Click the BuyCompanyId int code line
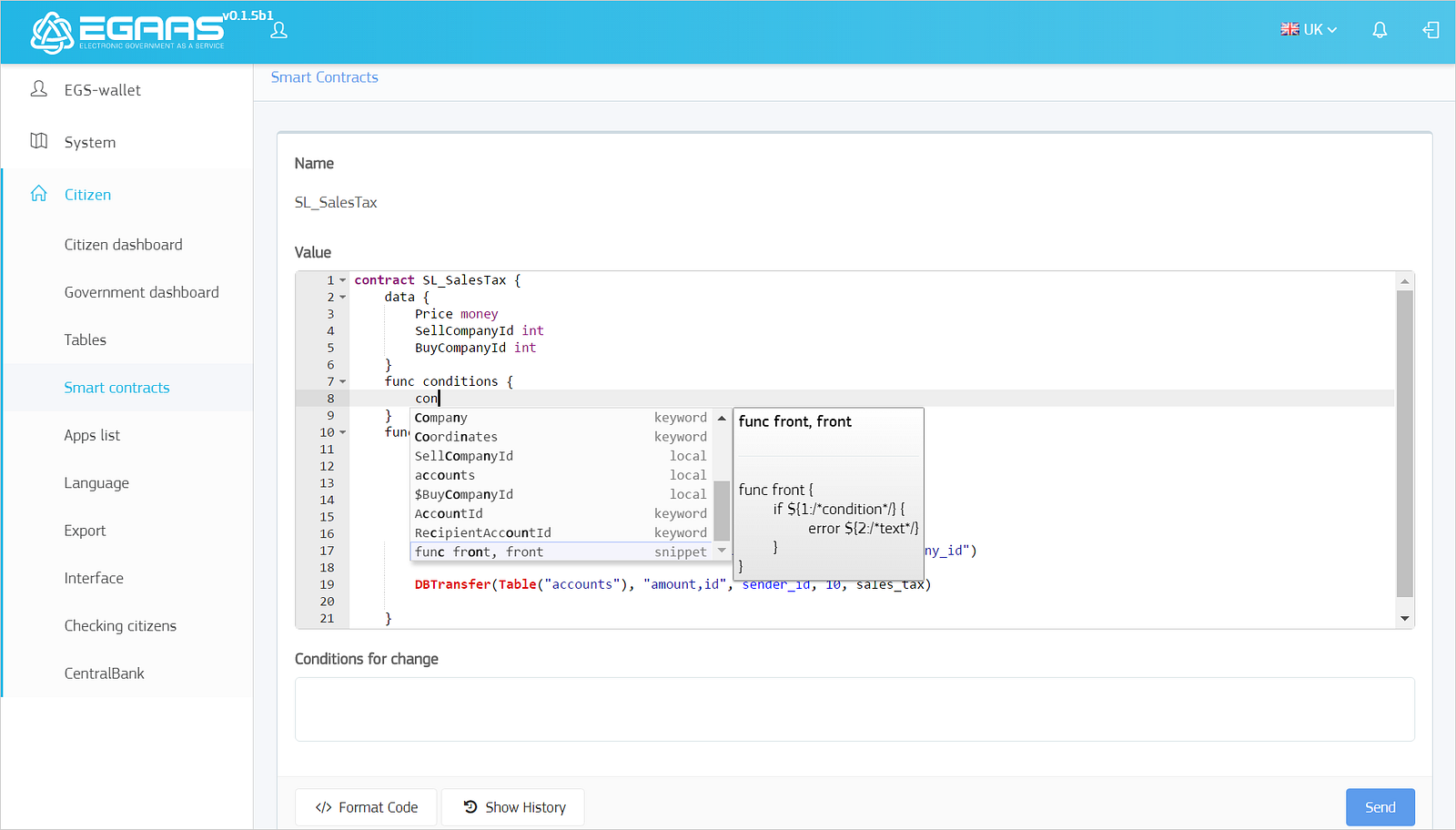This screenshot has height=830, width=1456. click(476, 348)
